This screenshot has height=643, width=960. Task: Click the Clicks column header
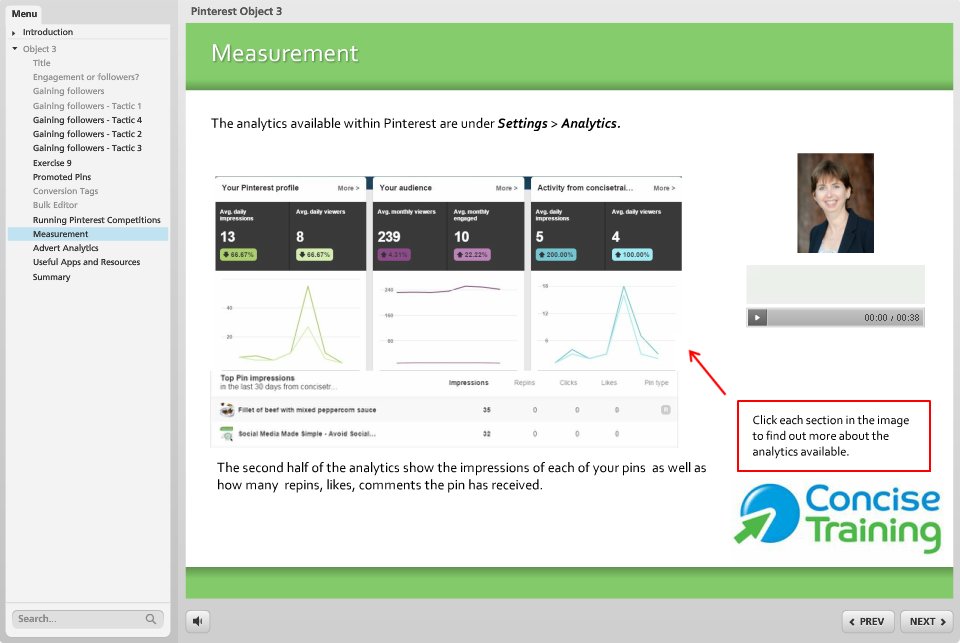(x=568, y=383)
